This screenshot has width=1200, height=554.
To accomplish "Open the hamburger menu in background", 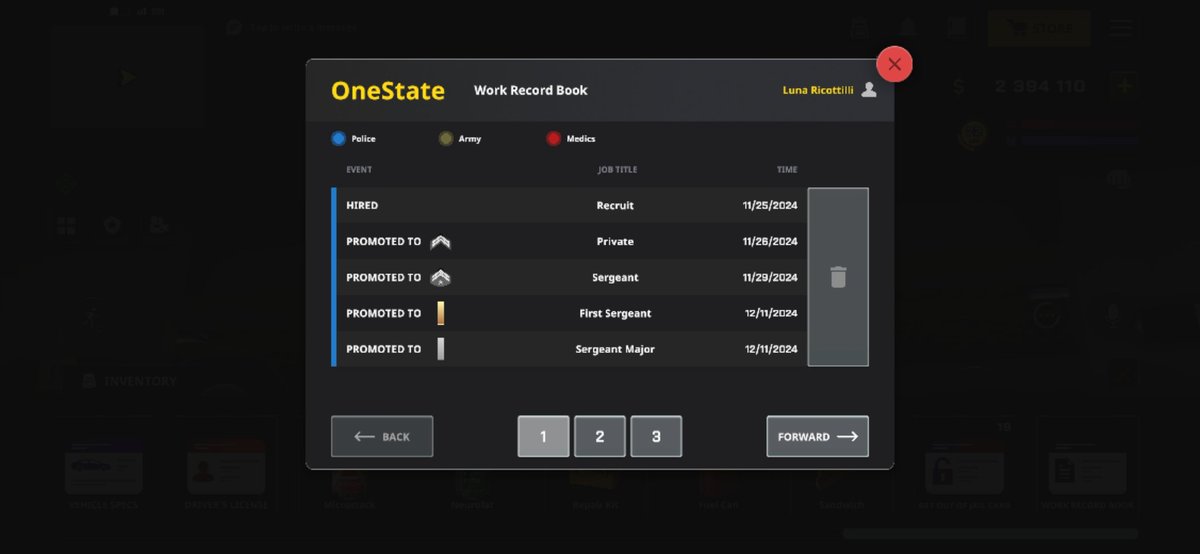I will tap(1121, 28).
